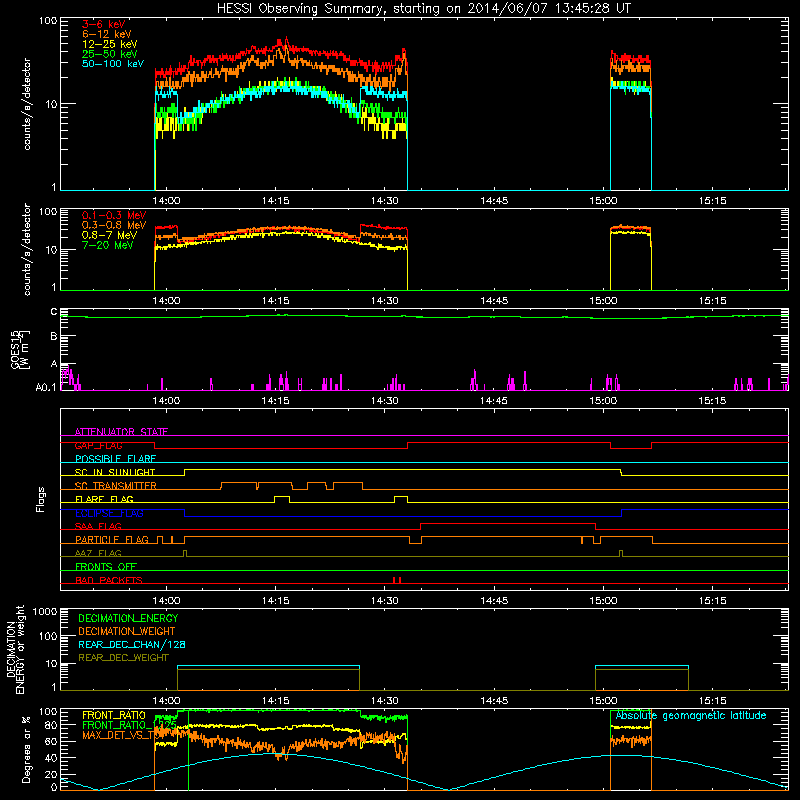Click the BAD_PACKETS spikes near 14:30
Screen dimensions: 800x800
tap(397, 580)
